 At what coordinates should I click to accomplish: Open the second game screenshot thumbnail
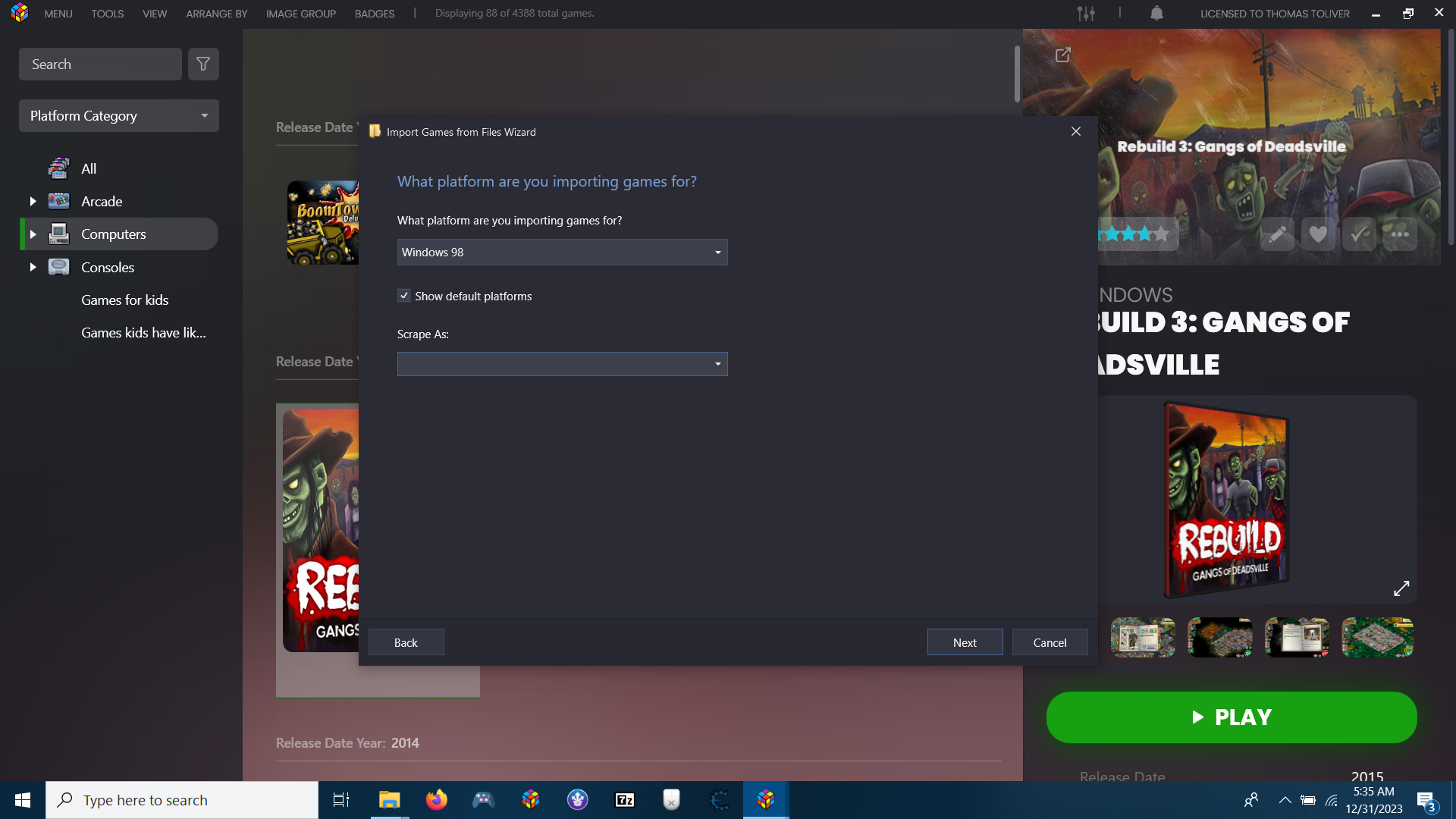point(1219,637)
